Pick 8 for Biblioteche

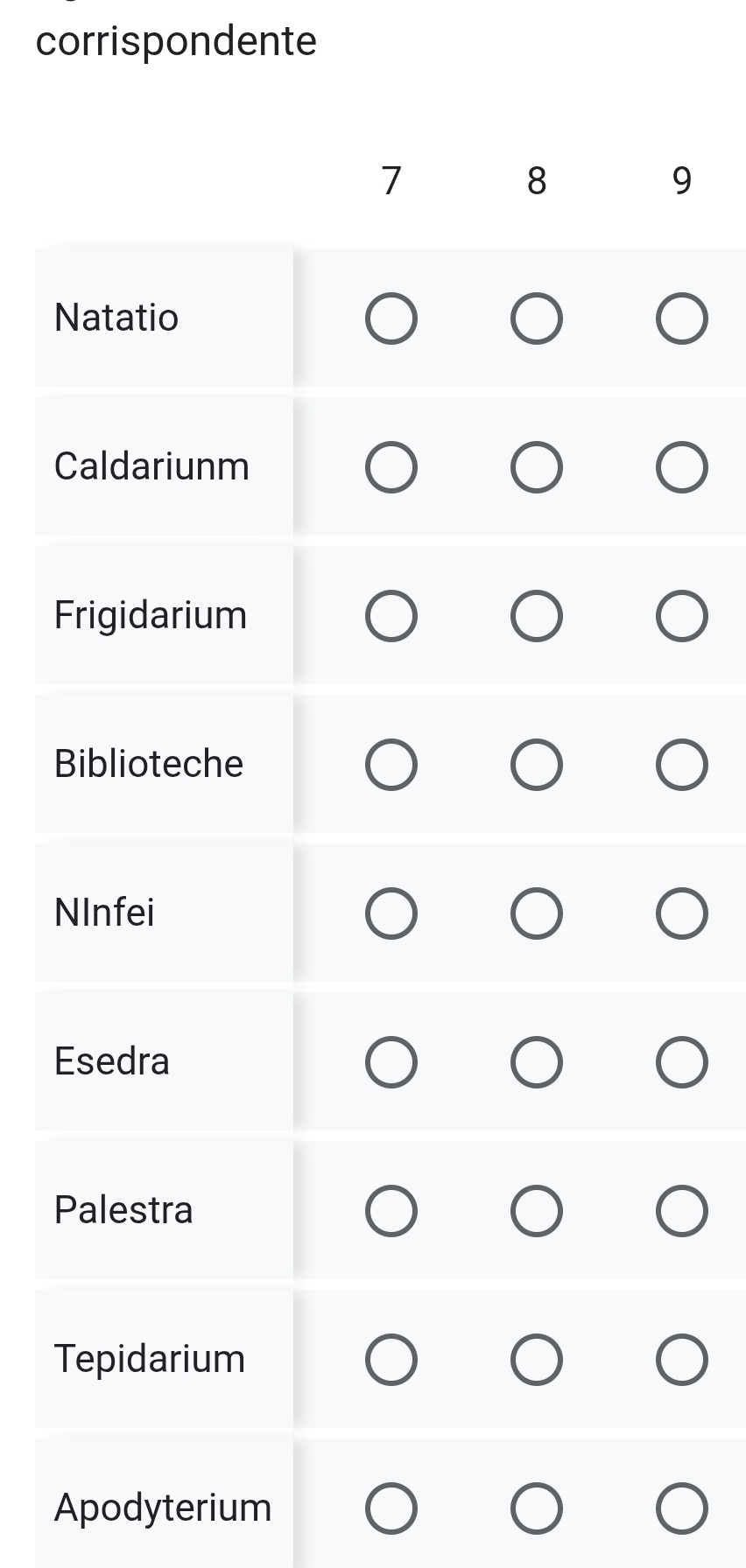537,765
